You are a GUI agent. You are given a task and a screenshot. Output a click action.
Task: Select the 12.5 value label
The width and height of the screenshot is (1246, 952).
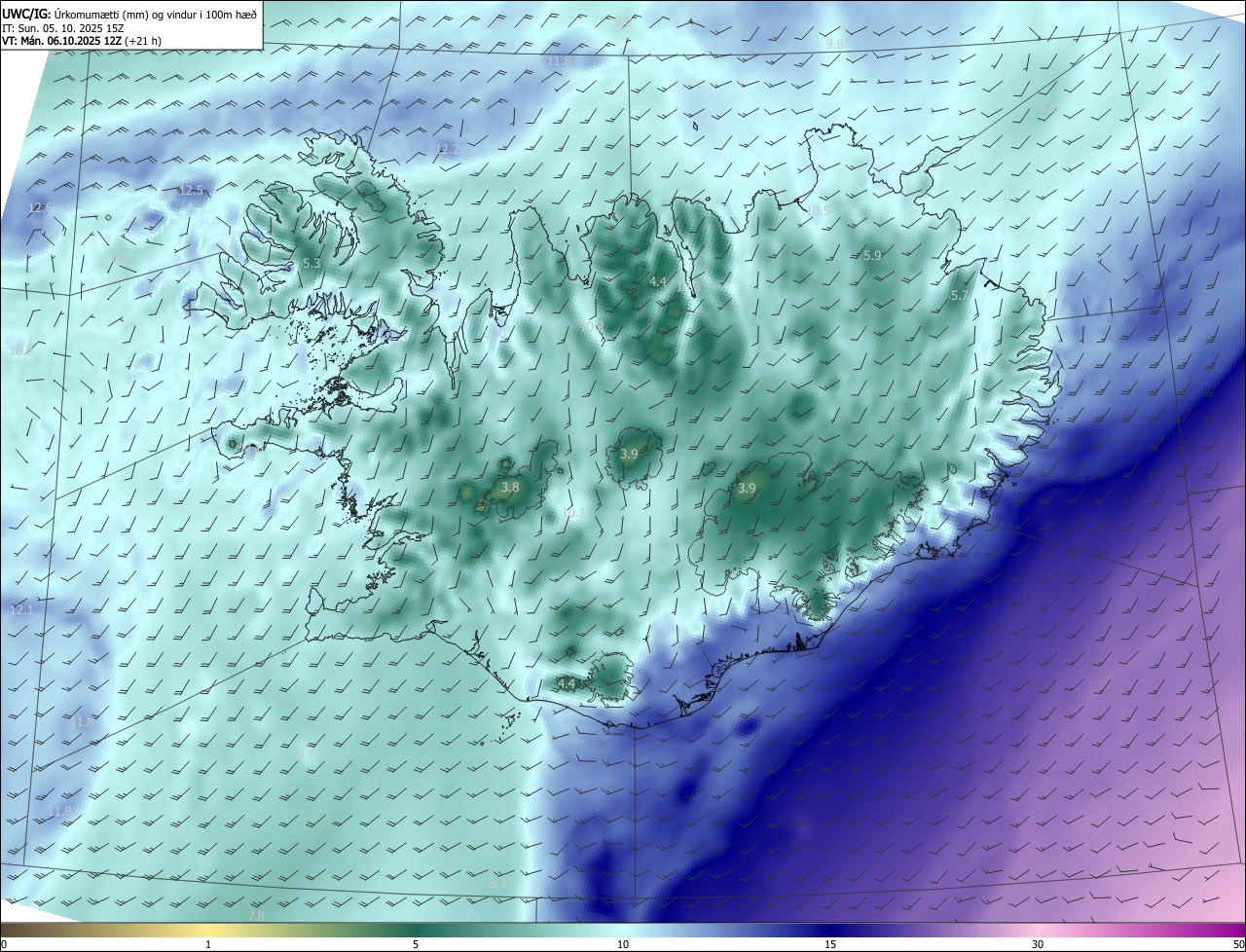coord(191,190)
